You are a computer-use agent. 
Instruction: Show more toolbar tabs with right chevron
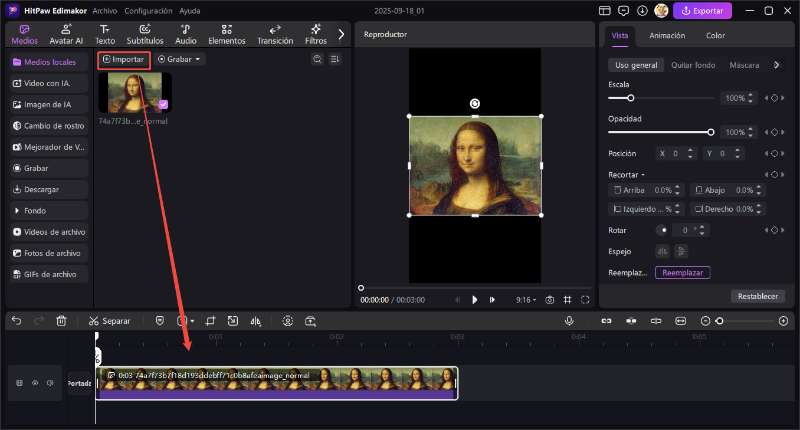[x=341, y=35]
